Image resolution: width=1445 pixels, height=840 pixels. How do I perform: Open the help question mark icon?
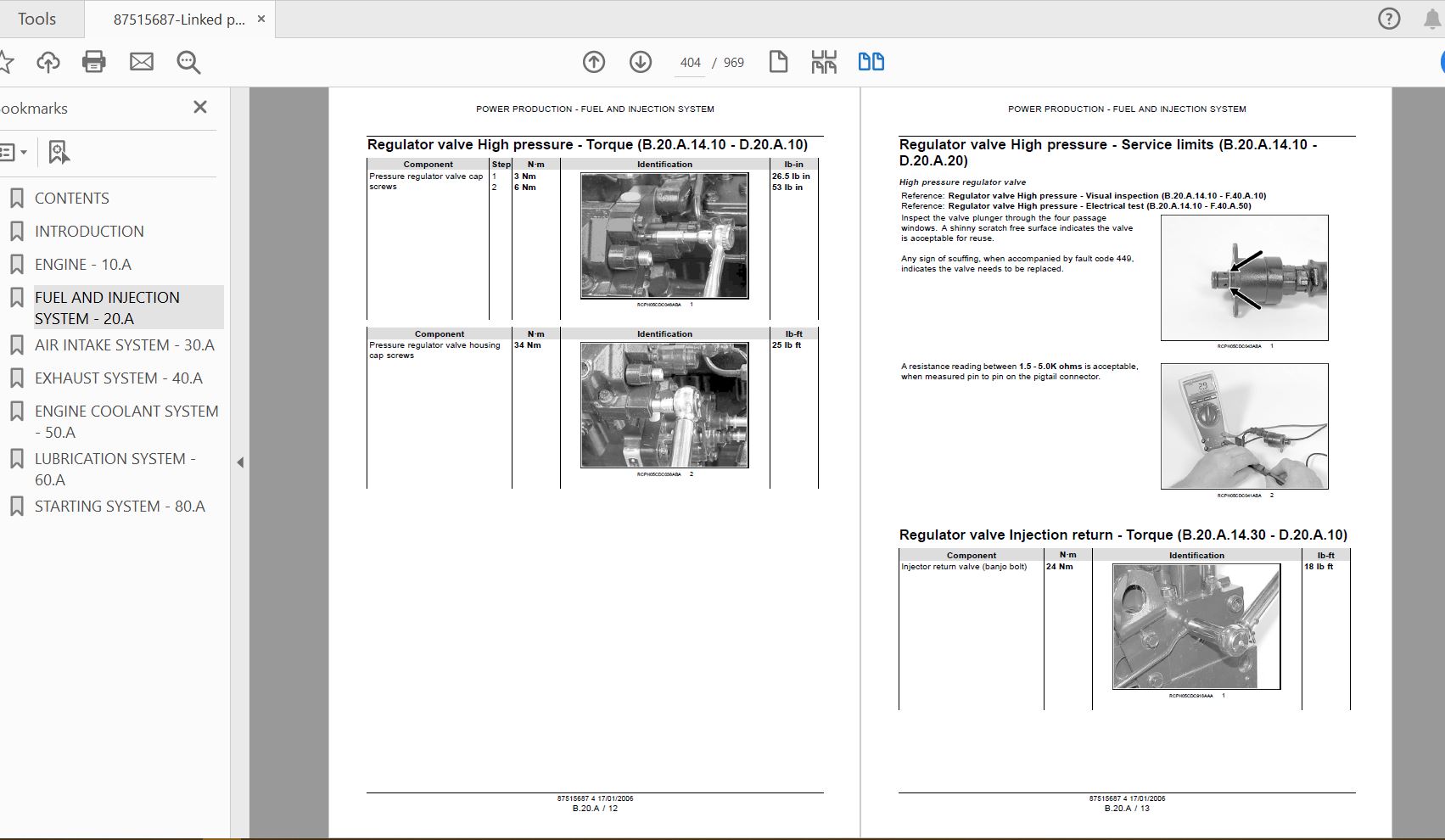[1389, 19]
